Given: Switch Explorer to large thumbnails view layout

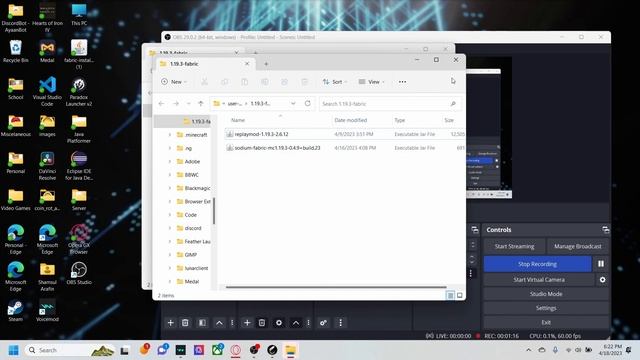Looking at the screenshot, I should point(460,295).
